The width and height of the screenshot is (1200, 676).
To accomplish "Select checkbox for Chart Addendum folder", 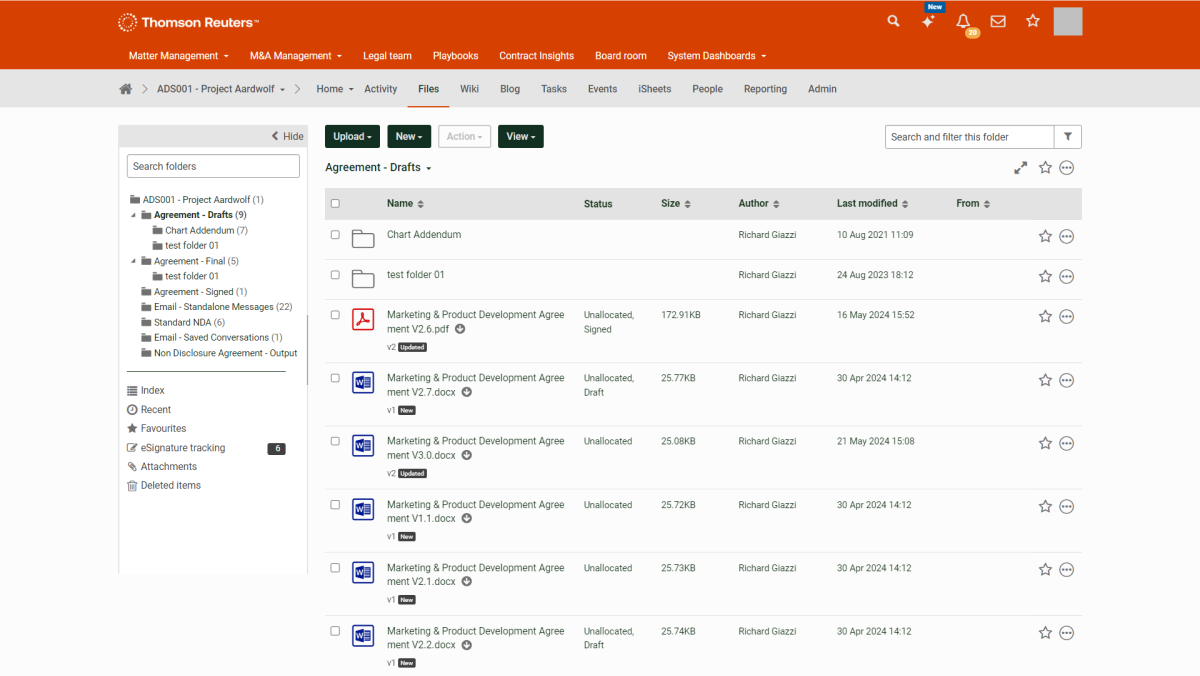I will click(x=335, y=235).
